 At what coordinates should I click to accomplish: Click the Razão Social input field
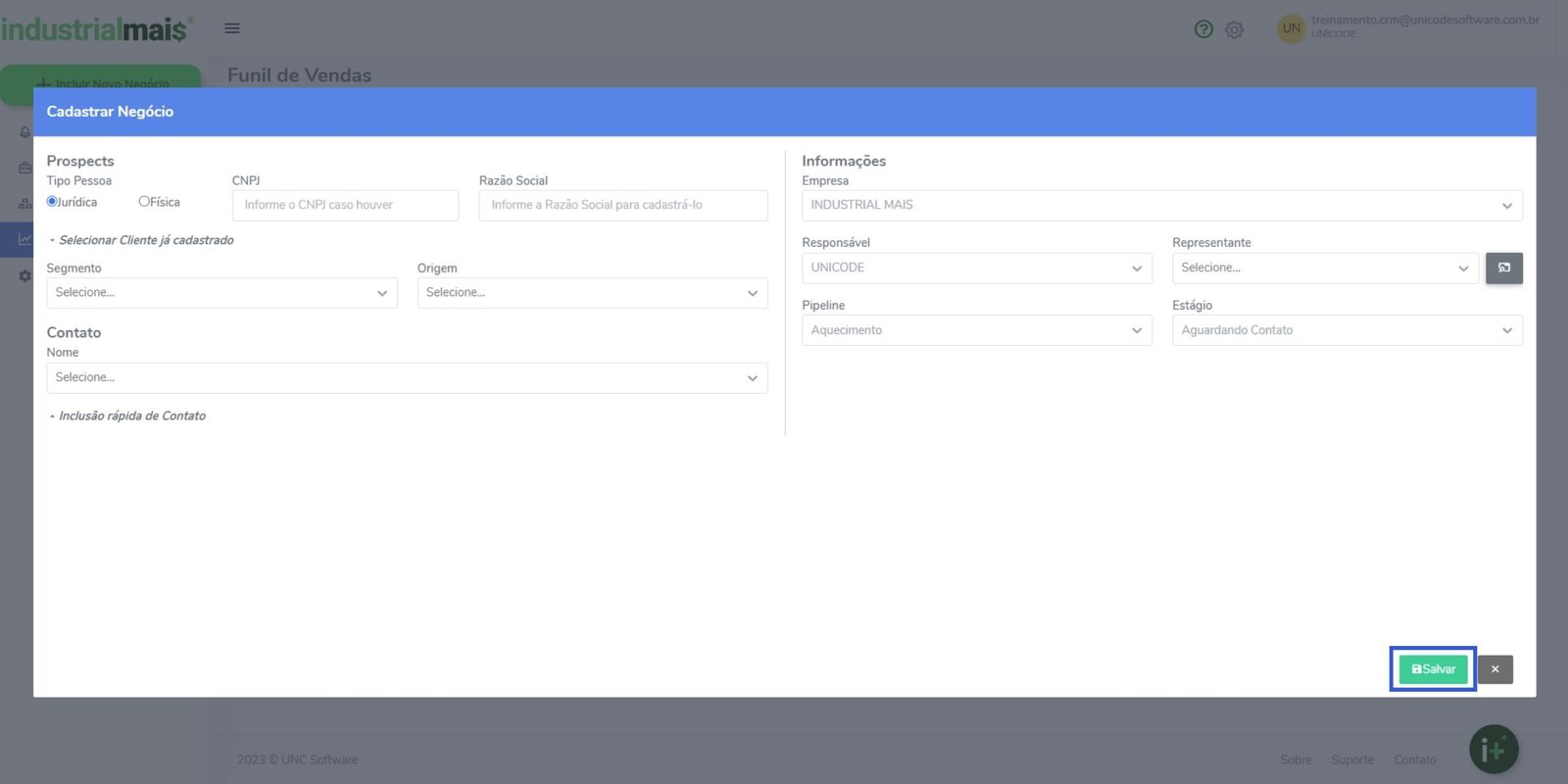point(622,206)
